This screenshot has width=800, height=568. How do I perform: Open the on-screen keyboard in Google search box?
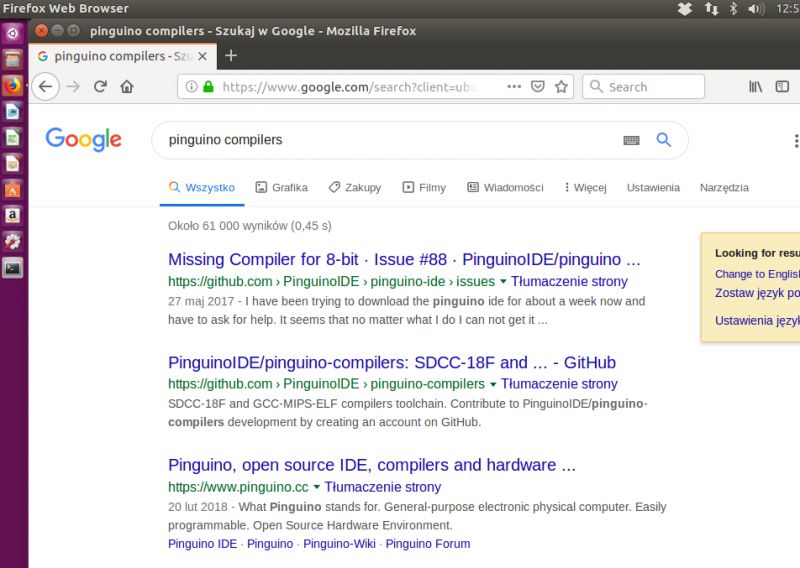[631, 140]
